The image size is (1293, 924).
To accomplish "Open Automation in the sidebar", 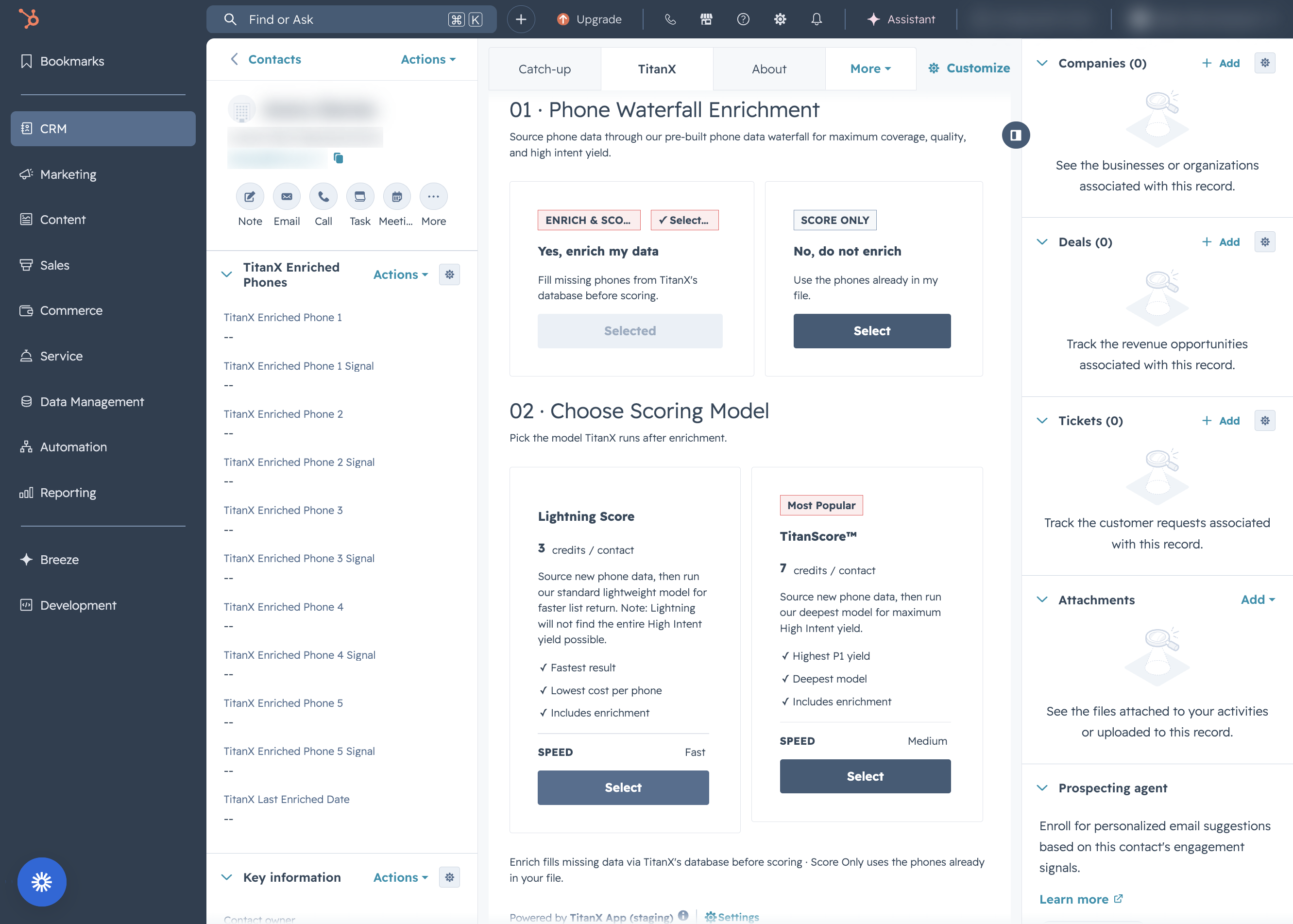I will [103, 447].
